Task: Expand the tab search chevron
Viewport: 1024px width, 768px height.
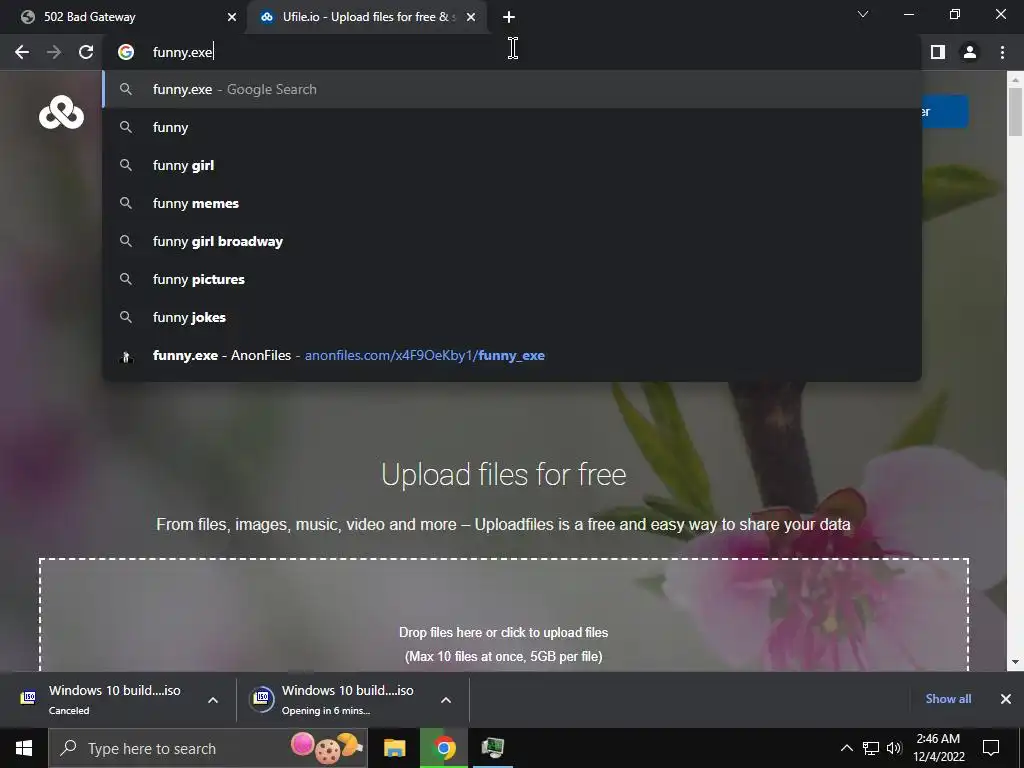Action: click(x=863, y=14)
